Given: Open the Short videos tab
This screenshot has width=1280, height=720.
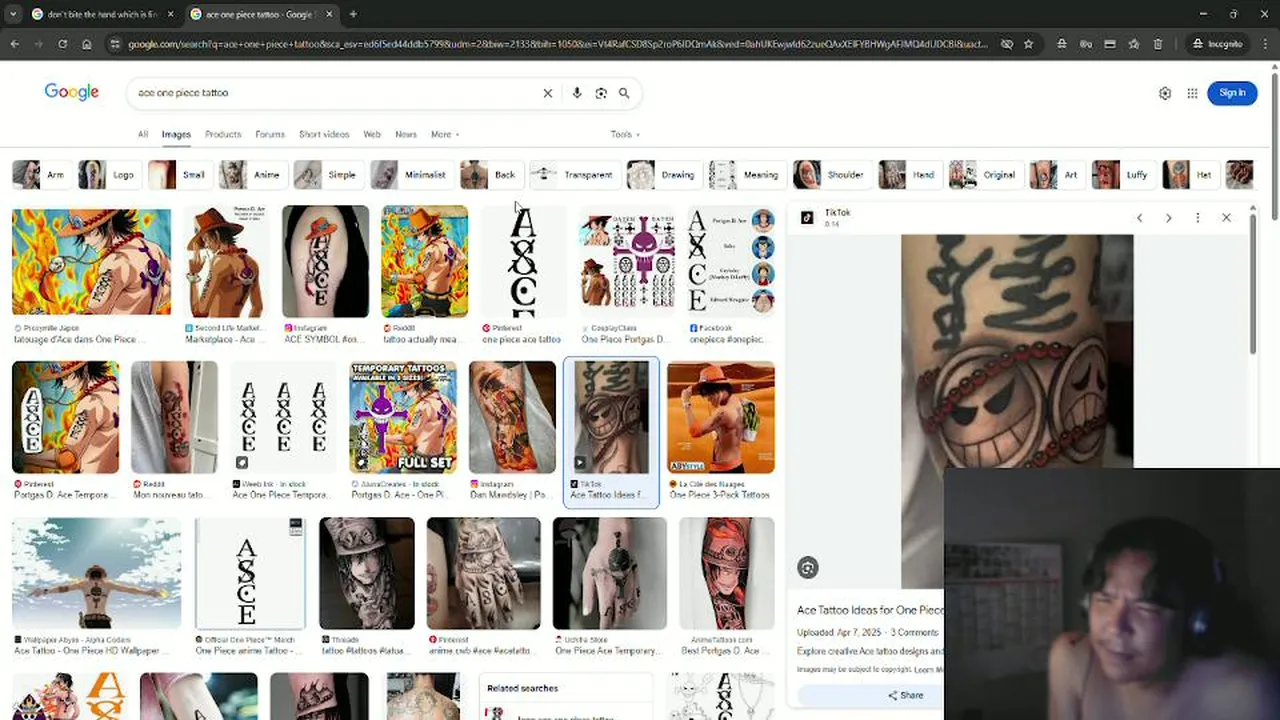Looking at the screenshot, I should [x=324, y=134].
